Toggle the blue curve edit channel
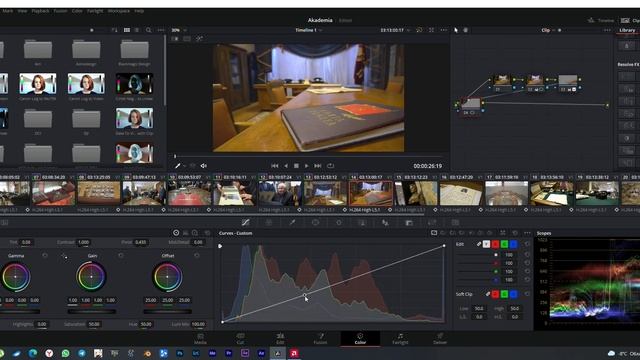This screenshot has width=640, height=360. tap(513, 244)
